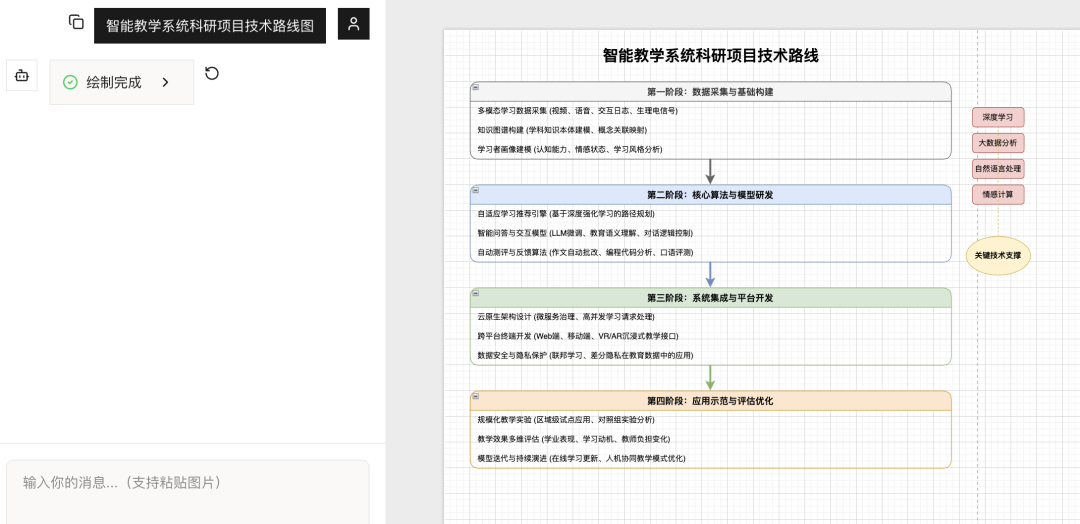Click the robot assistant icon
Image resolution: width=1080 pixels, height=524 pixels.
click(x=22, y=75)
